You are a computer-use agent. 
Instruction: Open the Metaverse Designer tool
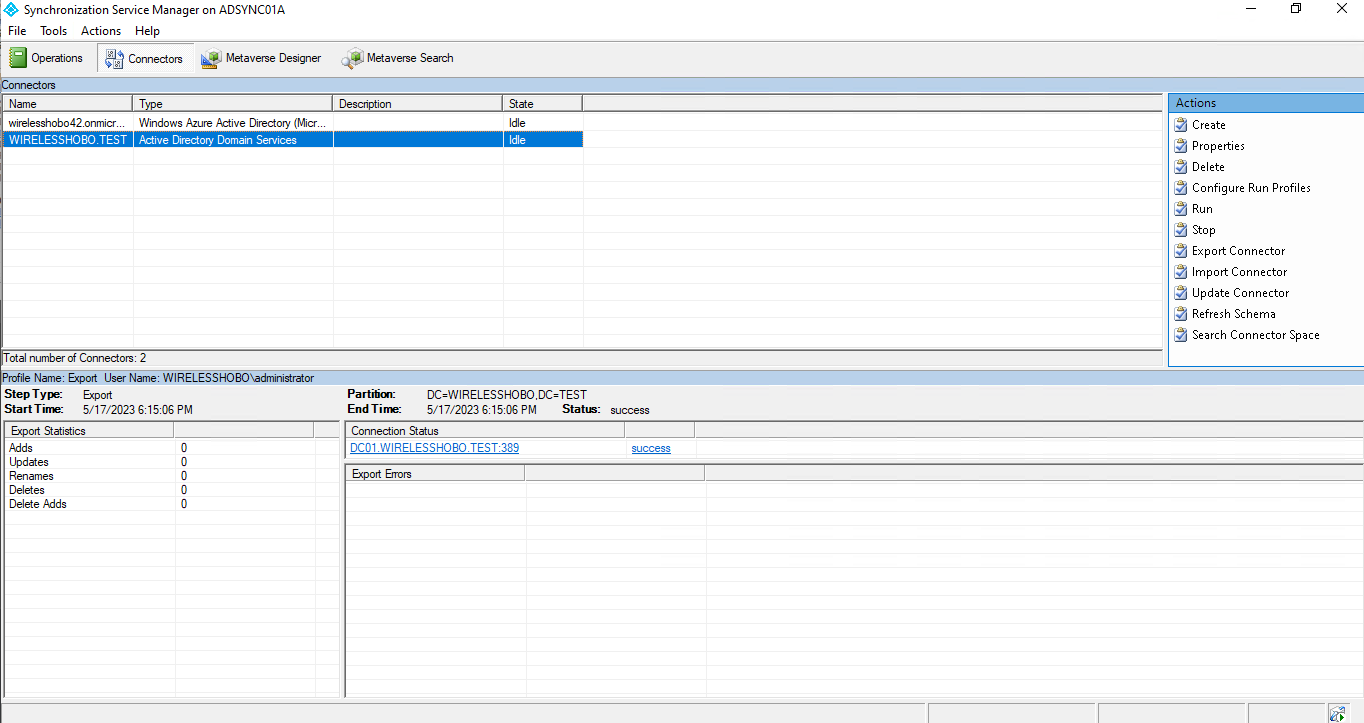coord(262,58)
